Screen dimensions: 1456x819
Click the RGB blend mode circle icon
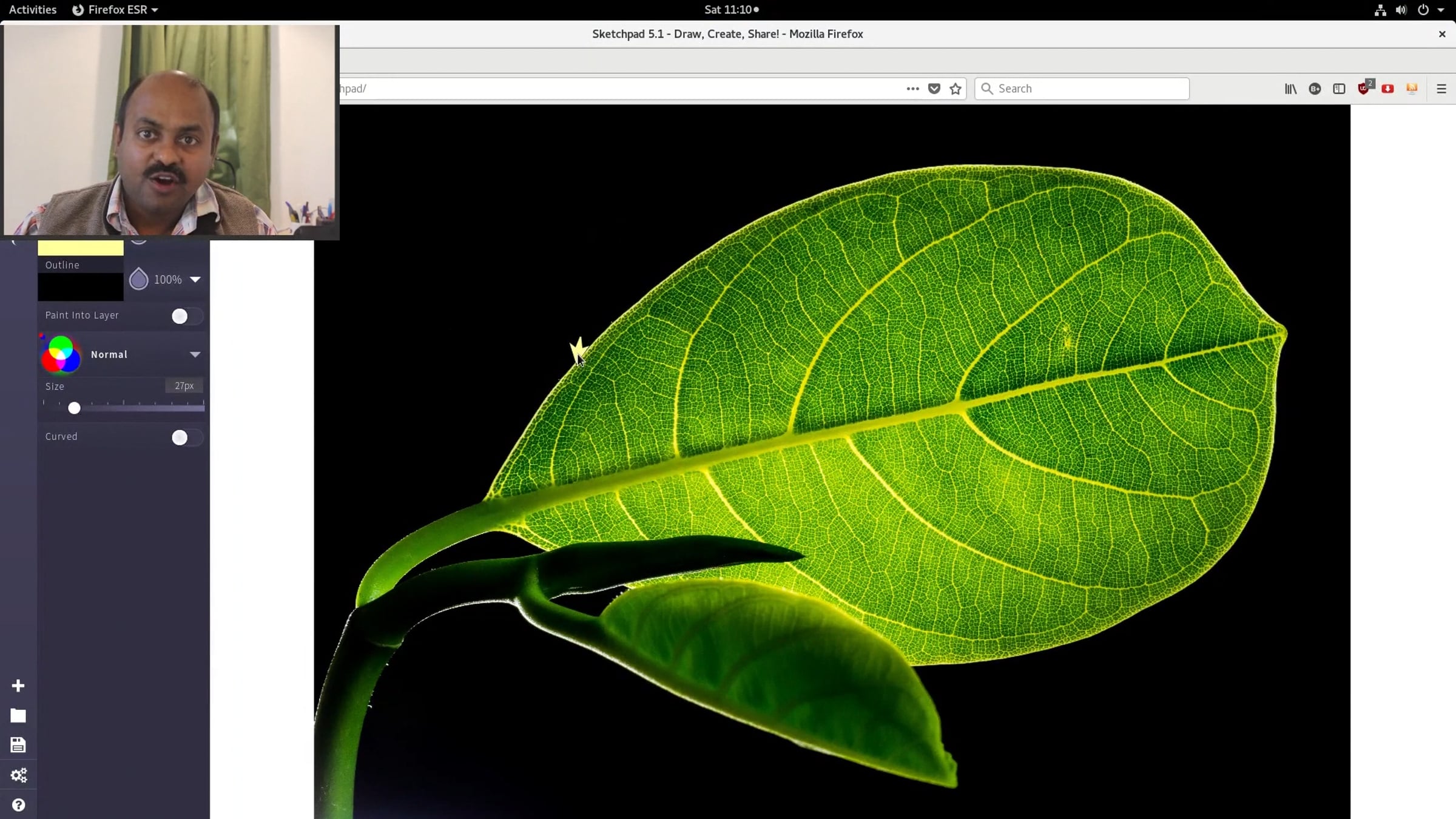click(61, 354)
